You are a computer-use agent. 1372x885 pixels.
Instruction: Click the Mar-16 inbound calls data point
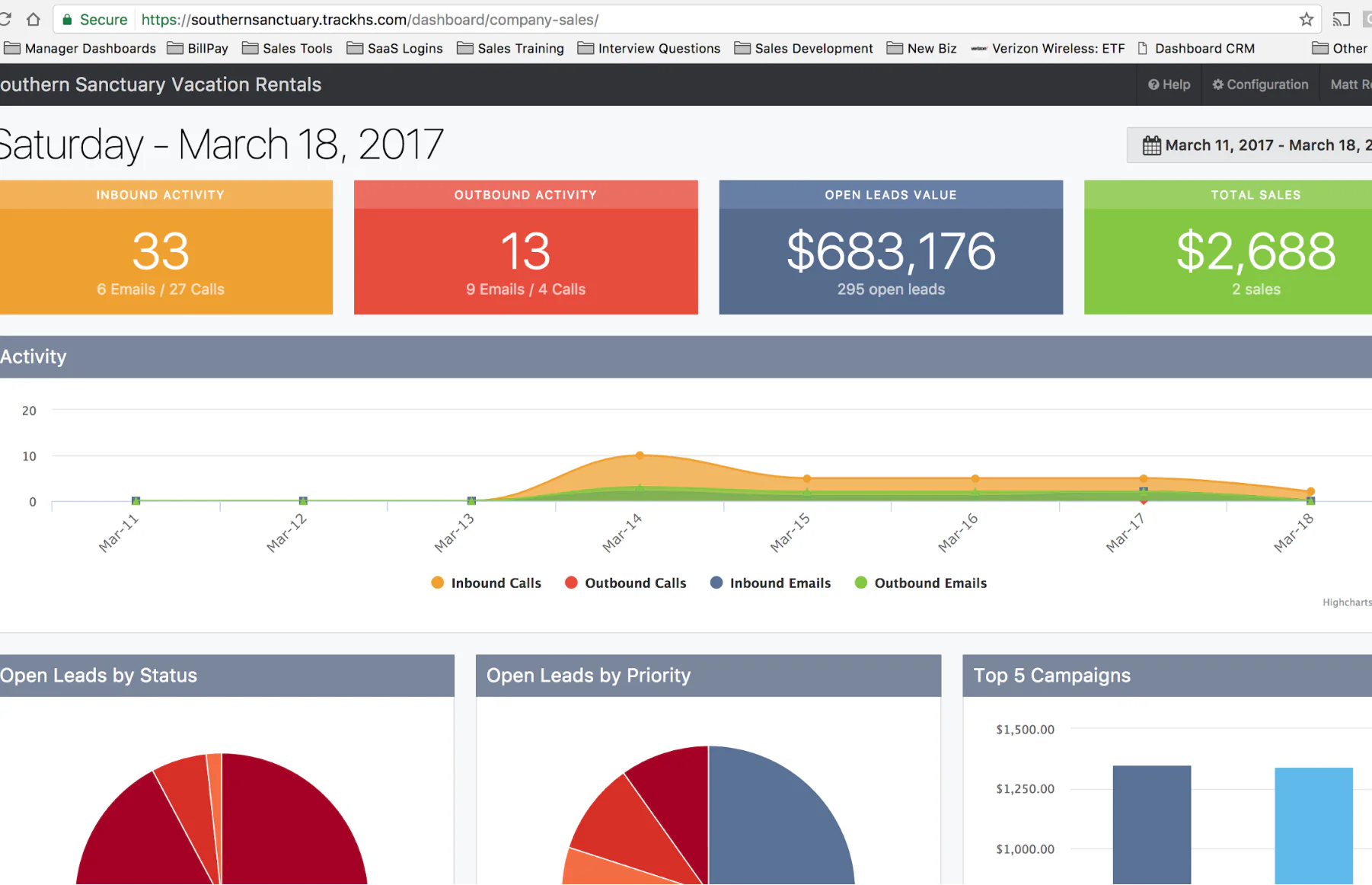point(975,479)
